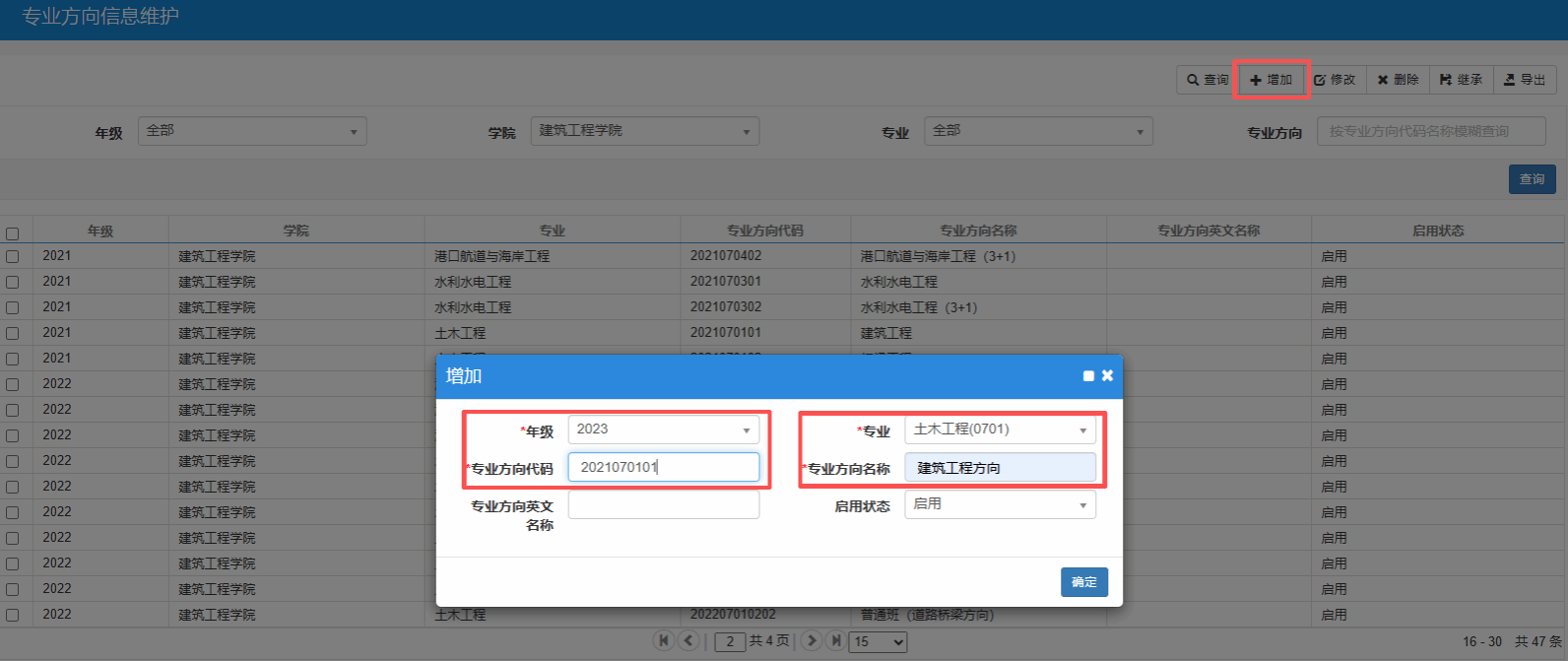Click the 继承 (inherit) toolbar button
The image size is (1568, 661).
click(x=1461, y=80)
